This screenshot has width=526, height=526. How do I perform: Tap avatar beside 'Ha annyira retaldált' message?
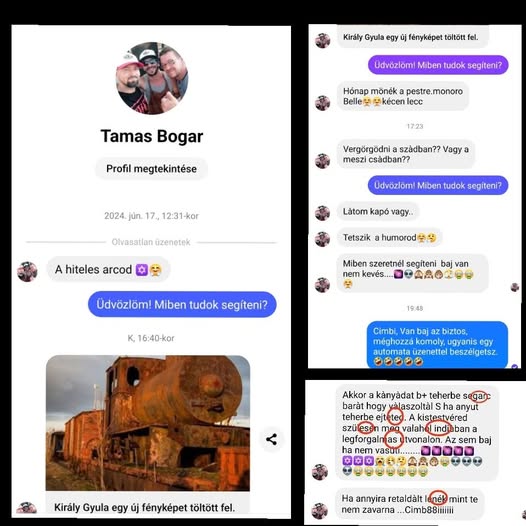[x=320, y=511]
